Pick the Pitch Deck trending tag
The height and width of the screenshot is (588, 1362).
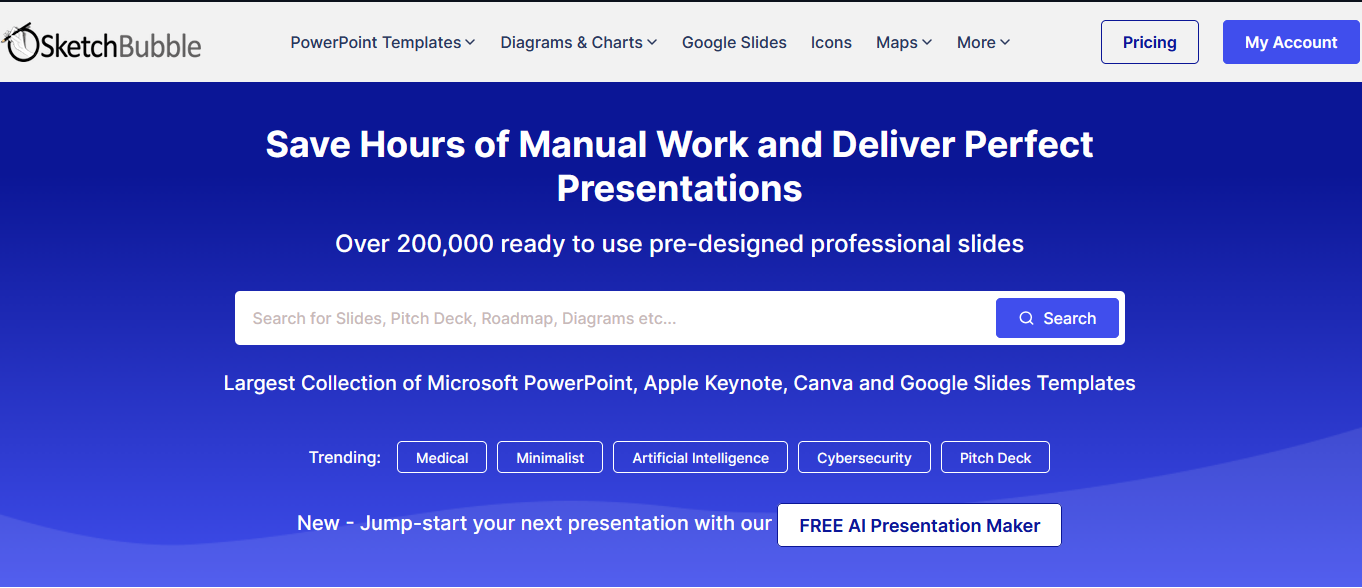click(995, 457)
